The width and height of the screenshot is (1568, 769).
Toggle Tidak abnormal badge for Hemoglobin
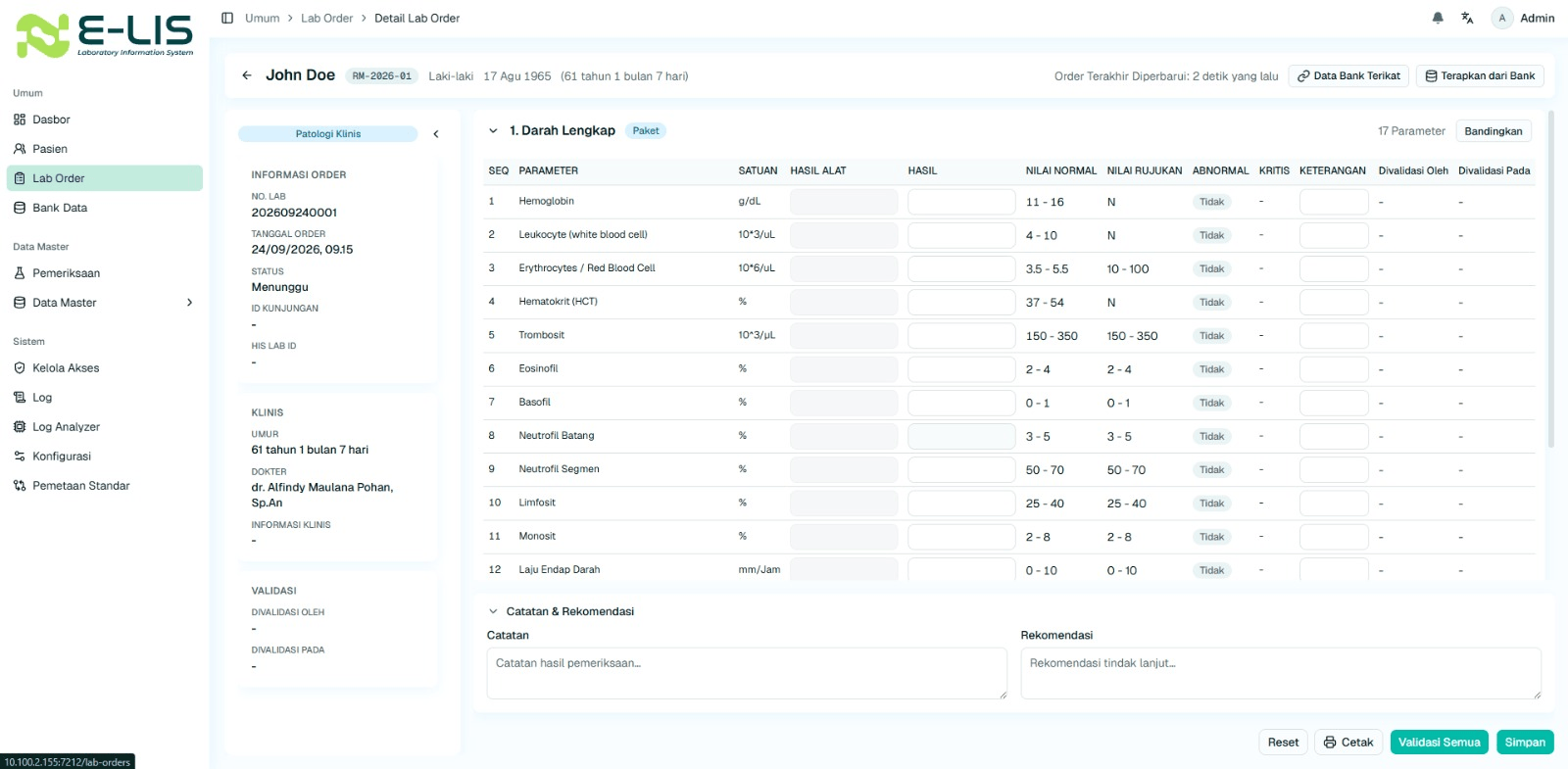coord(1212,202)
